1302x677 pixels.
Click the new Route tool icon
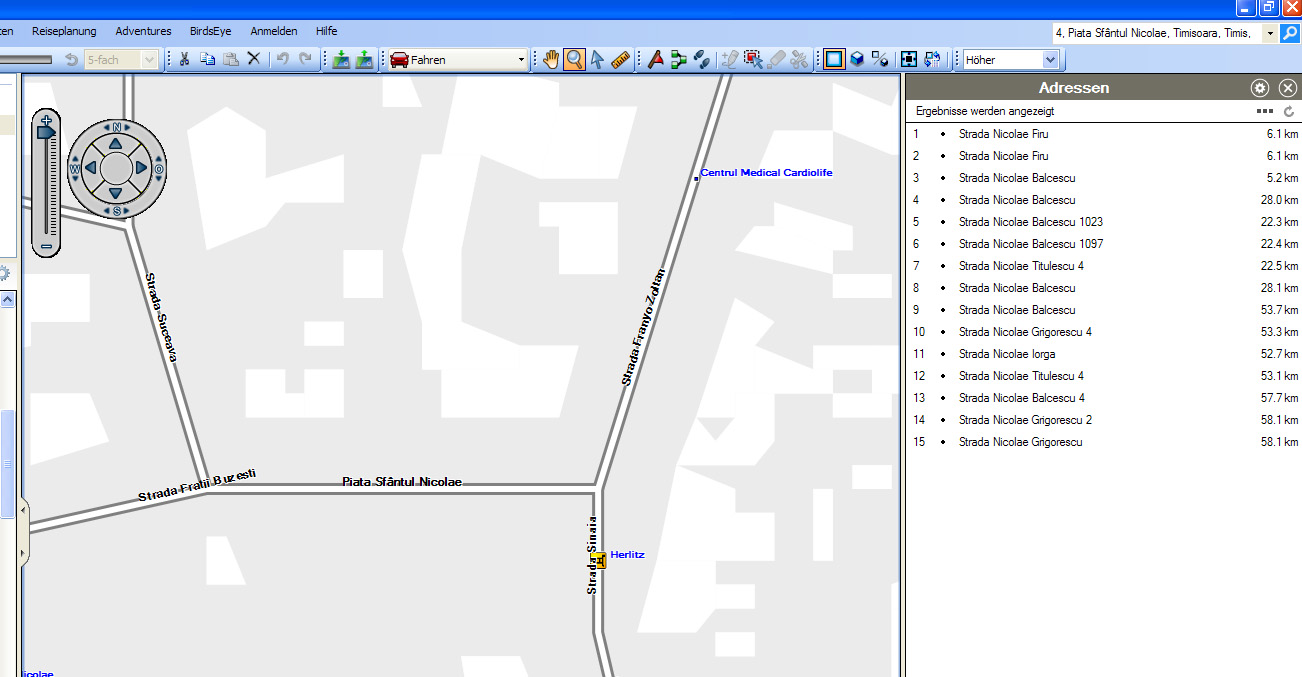pos(679,60)
